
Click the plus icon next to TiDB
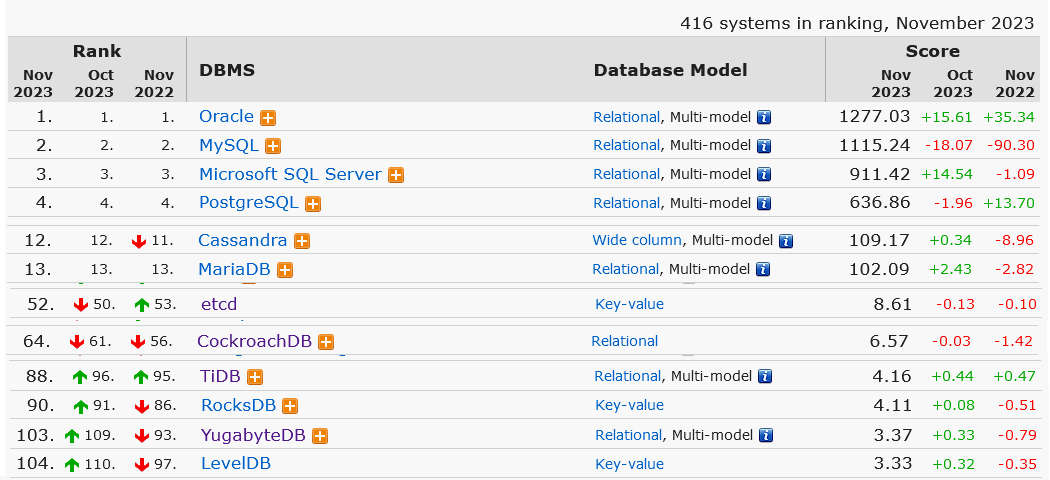(x=255, y=377)
